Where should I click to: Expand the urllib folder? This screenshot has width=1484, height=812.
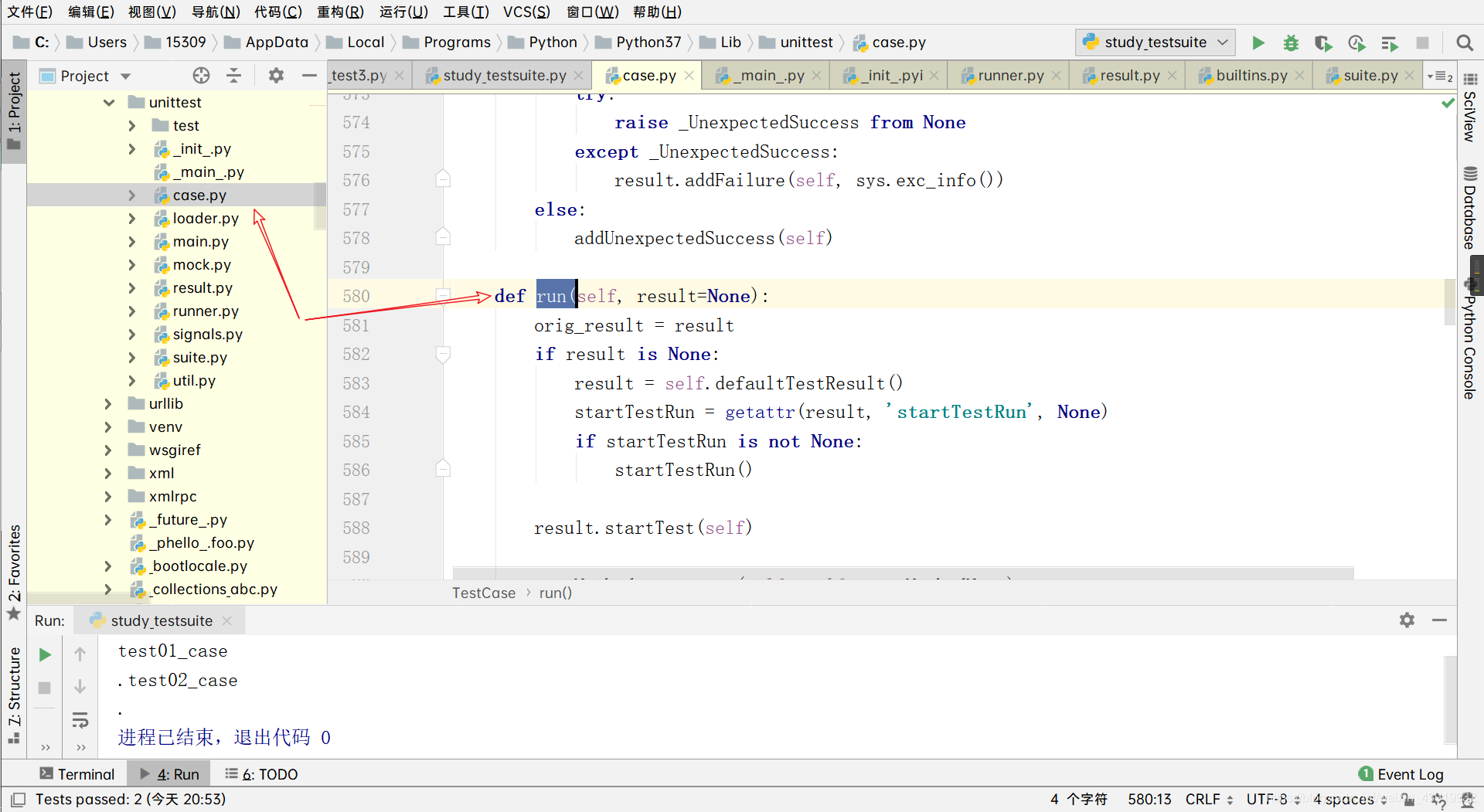108,403
